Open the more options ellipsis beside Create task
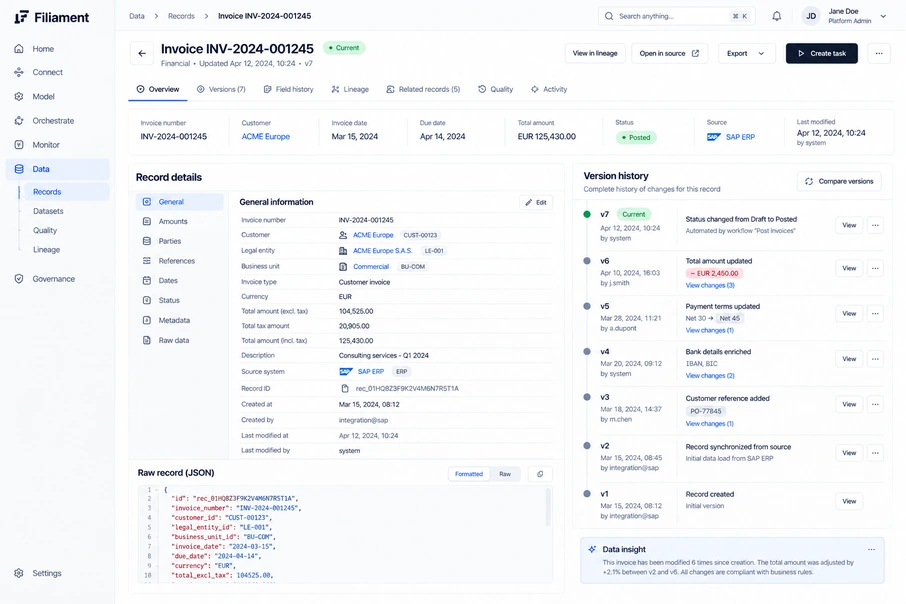The height and width of the screenshot is (604, 906). [x=879, y=53]
